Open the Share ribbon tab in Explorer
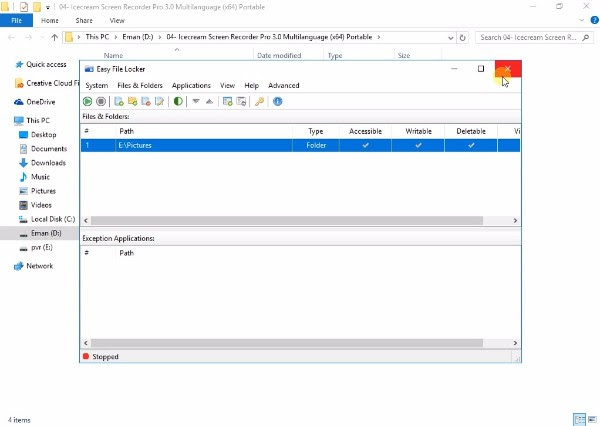 pos(84,21)
